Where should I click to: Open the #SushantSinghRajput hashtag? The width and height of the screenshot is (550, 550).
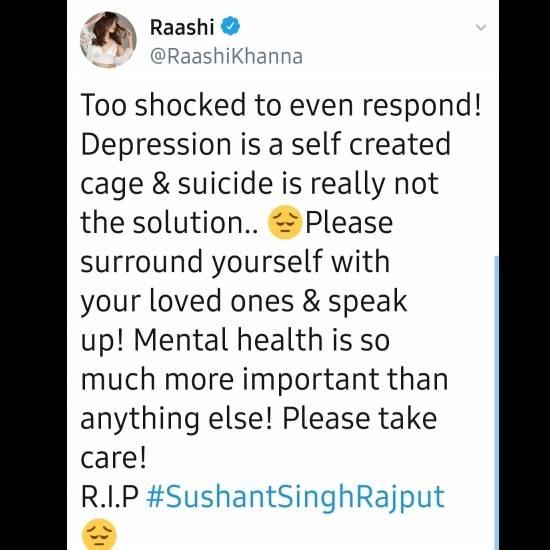point(296,497)
